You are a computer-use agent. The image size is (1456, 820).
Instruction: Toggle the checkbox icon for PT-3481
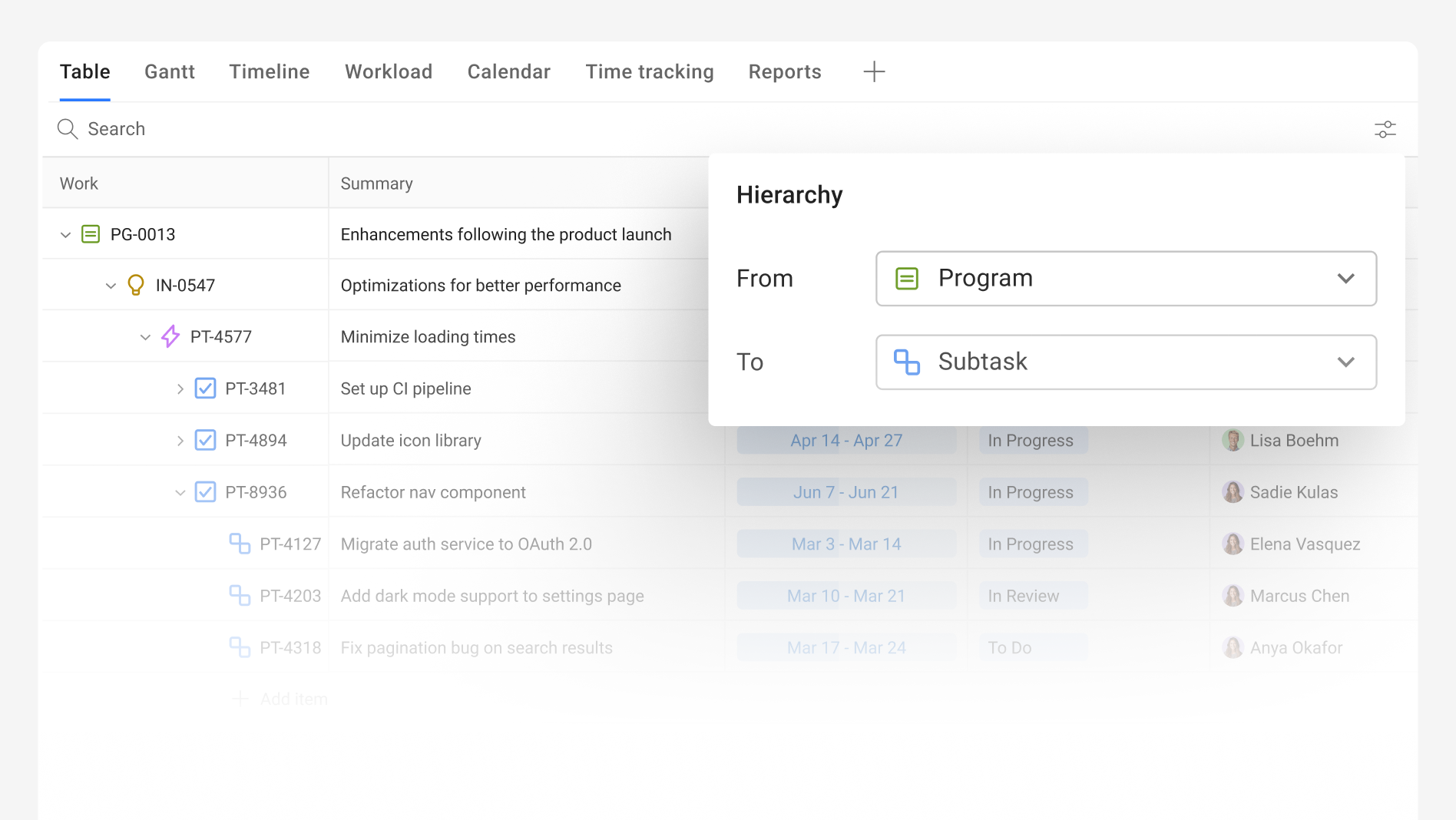[x=205, y=389]
